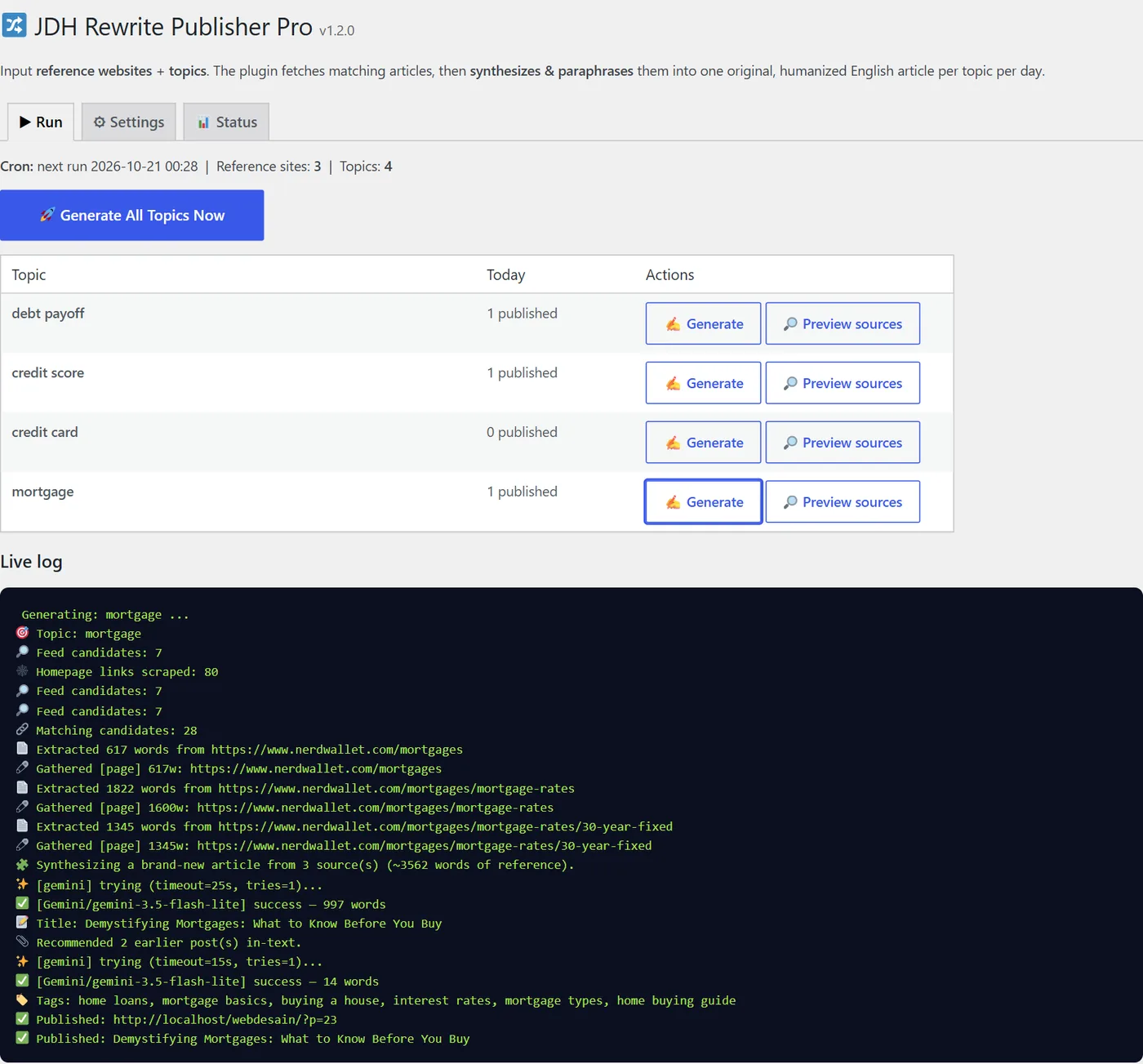Click the tag icon beside 'Tags: home loans'
Image resolution: width=1143 pixels, height=1064 pixels.
tap(22, 999)
